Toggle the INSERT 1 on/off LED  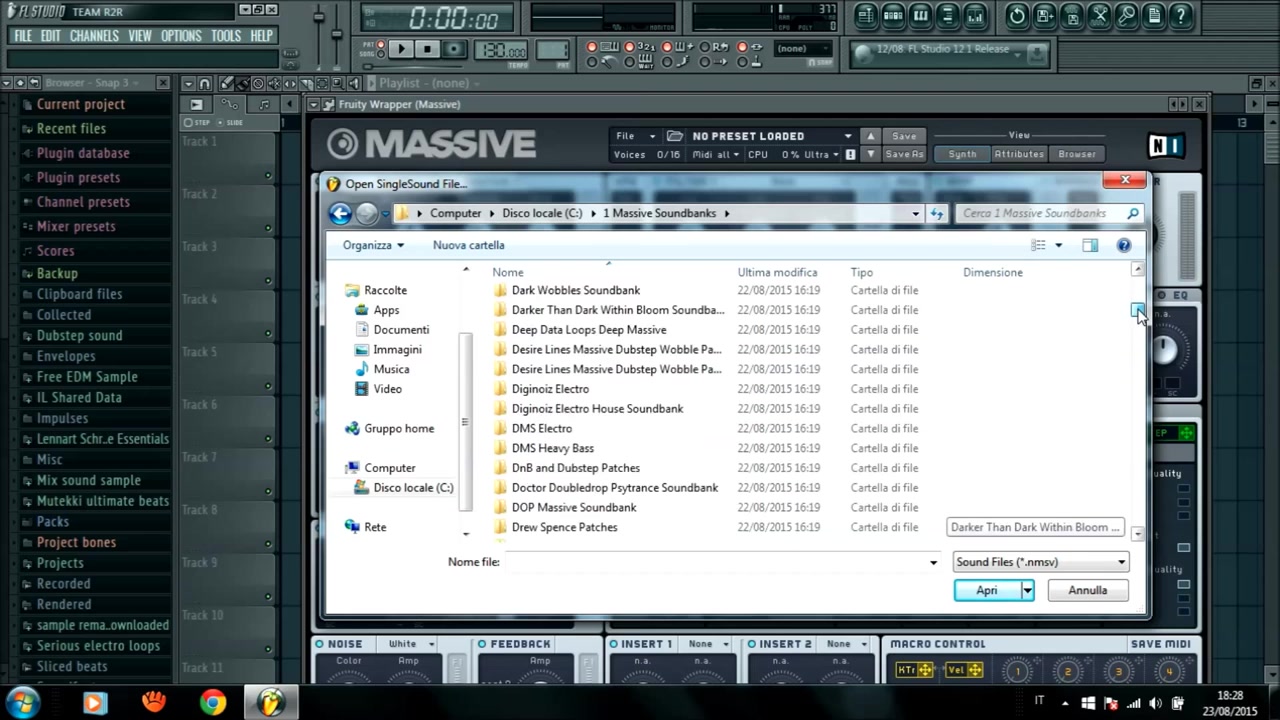point(614,644)
